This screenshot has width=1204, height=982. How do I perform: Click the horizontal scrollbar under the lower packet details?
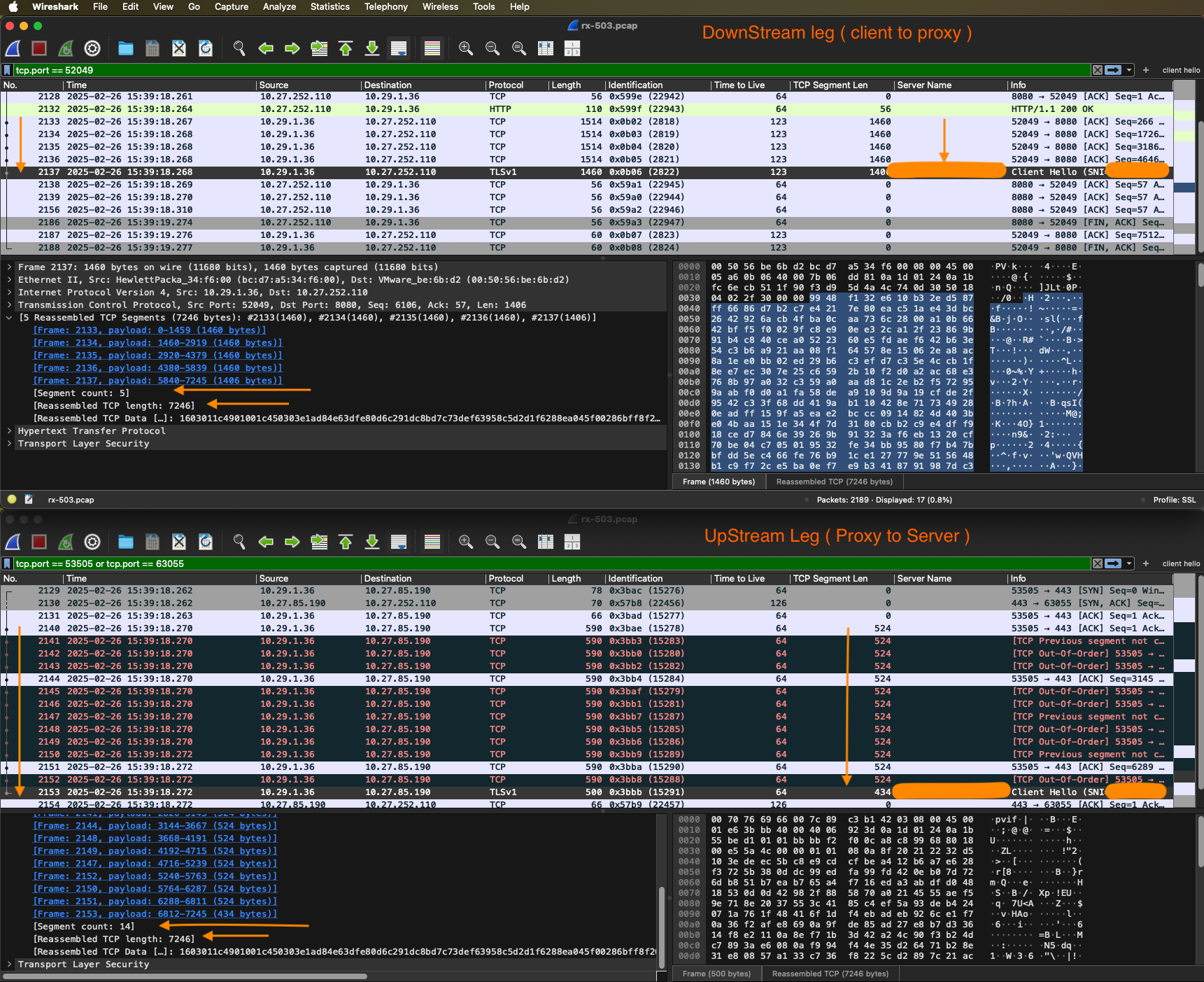[x=185, y=976]
